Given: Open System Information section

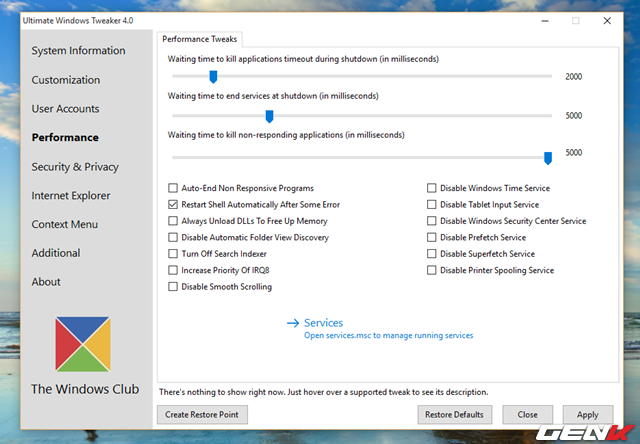Looking at the screenshot, I should coord(78,51).
